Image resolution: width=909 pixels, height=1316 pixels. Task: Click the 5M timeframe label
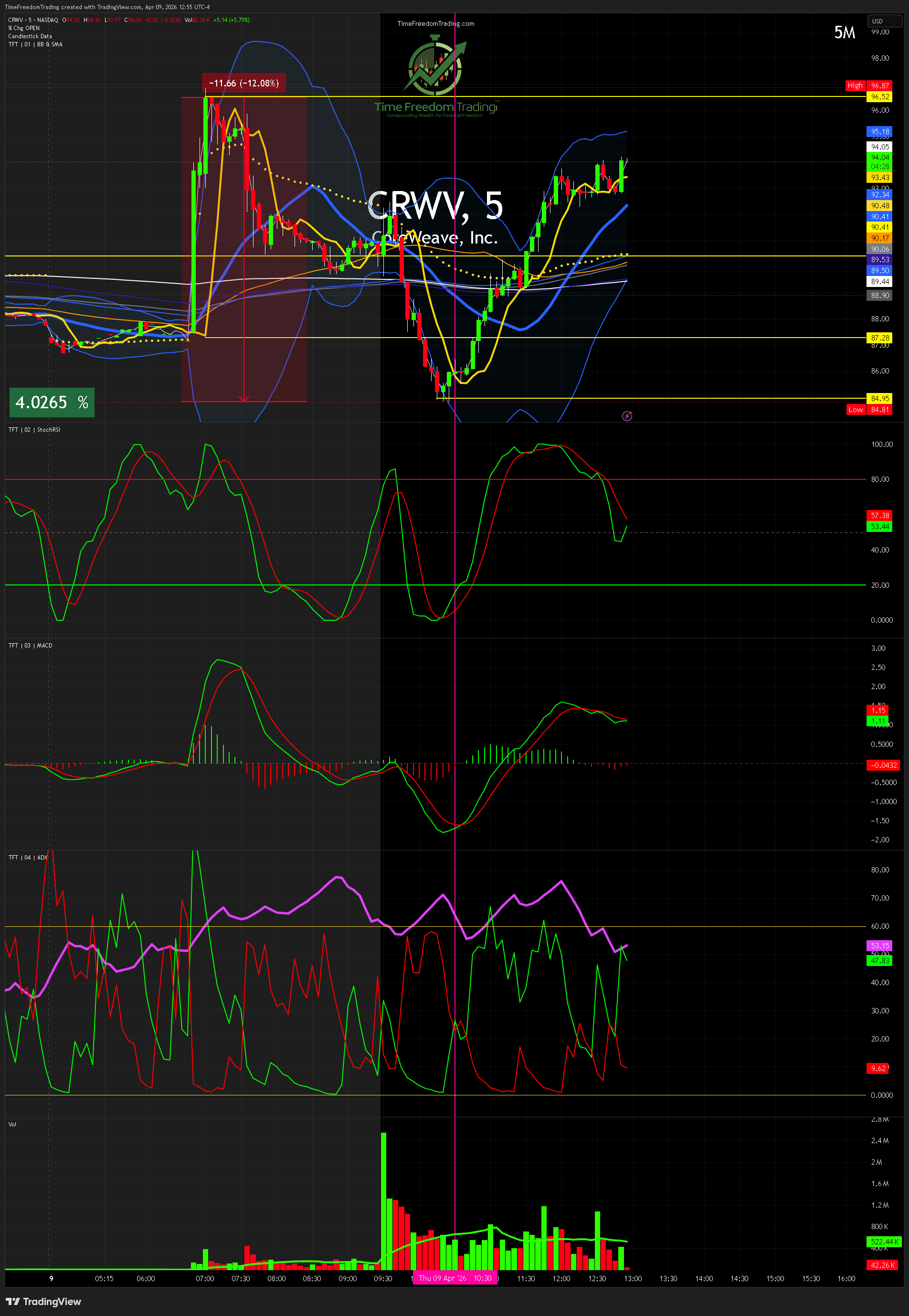tap(844, 32)
